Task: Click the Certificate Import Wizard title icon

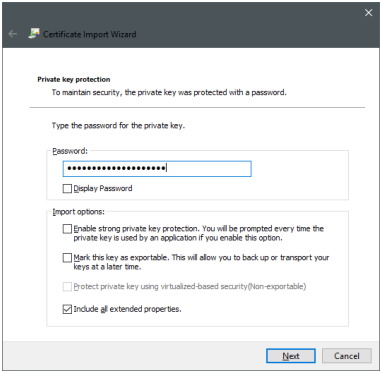Action: pyautogui.click(x=34, y=34)
